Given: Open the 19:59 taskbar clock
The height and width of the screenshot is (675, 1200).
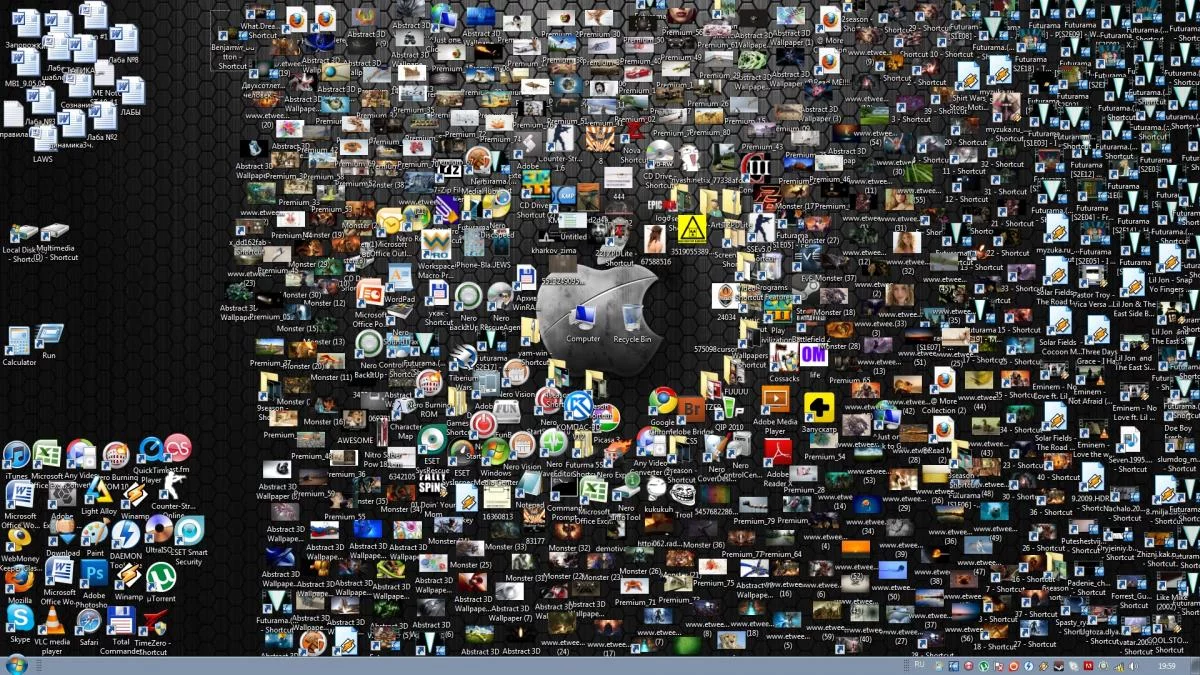Looking at the screenshot, I should (x=1166, y=665).
